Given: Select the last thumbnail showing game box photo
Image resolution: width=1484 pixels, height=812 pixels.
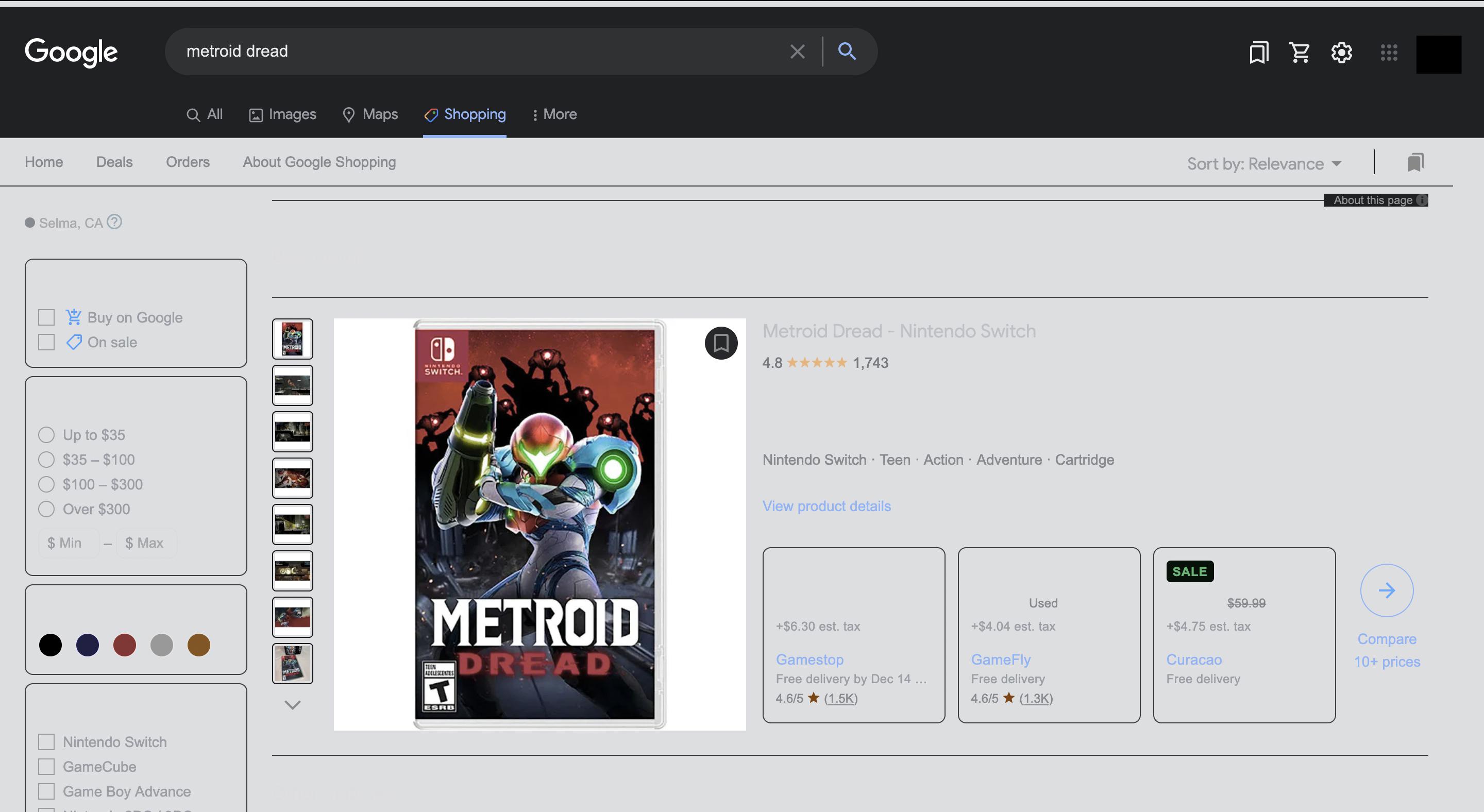Looking at the screenshot, I should (x=293, y=664).
